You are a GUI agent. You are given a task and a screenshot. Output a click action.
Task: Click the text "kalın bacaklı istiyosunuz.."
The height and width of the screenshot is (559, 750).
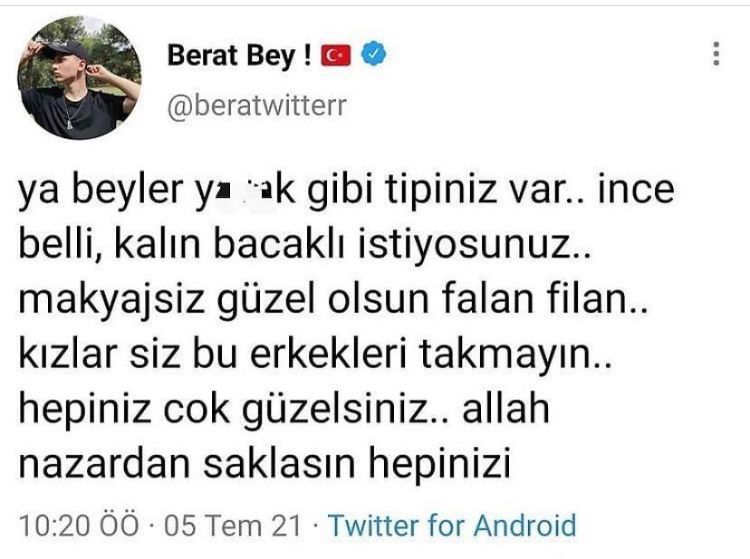pyautogui.click(x=353, y=246)
